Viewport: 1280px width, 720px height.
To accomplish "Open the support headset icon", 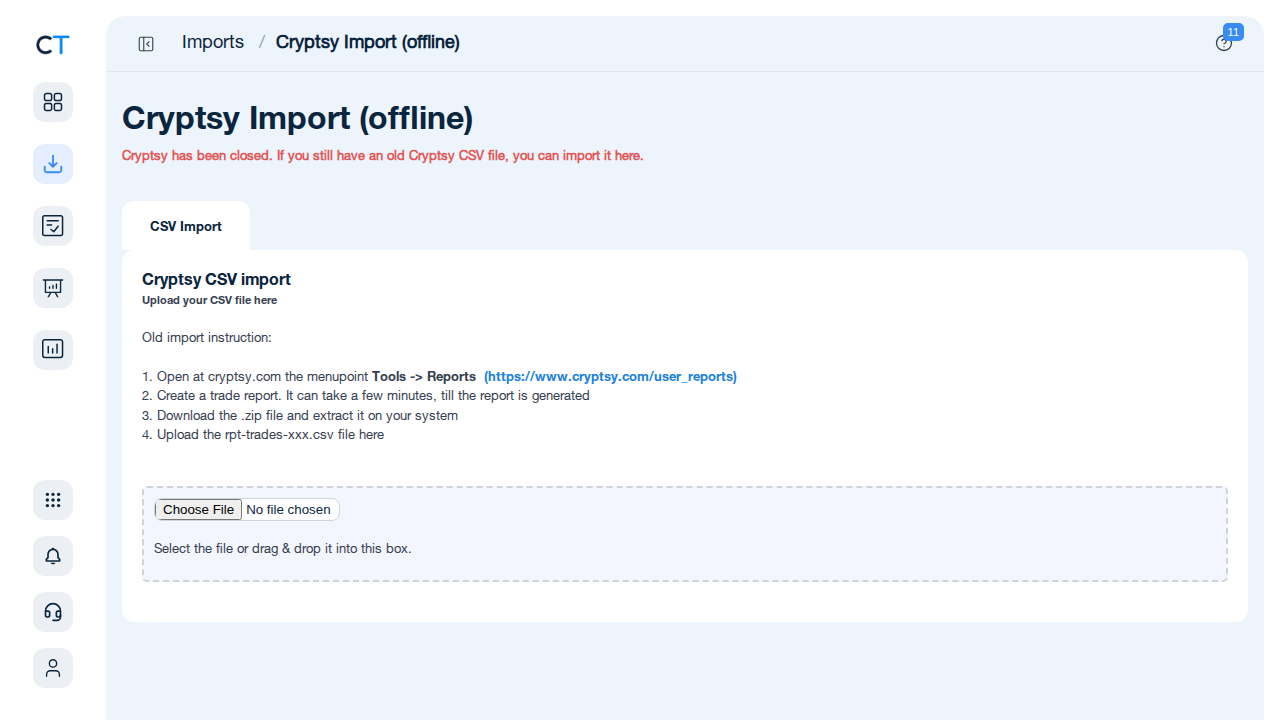I will pyautogui.click(x=53, y=612).
